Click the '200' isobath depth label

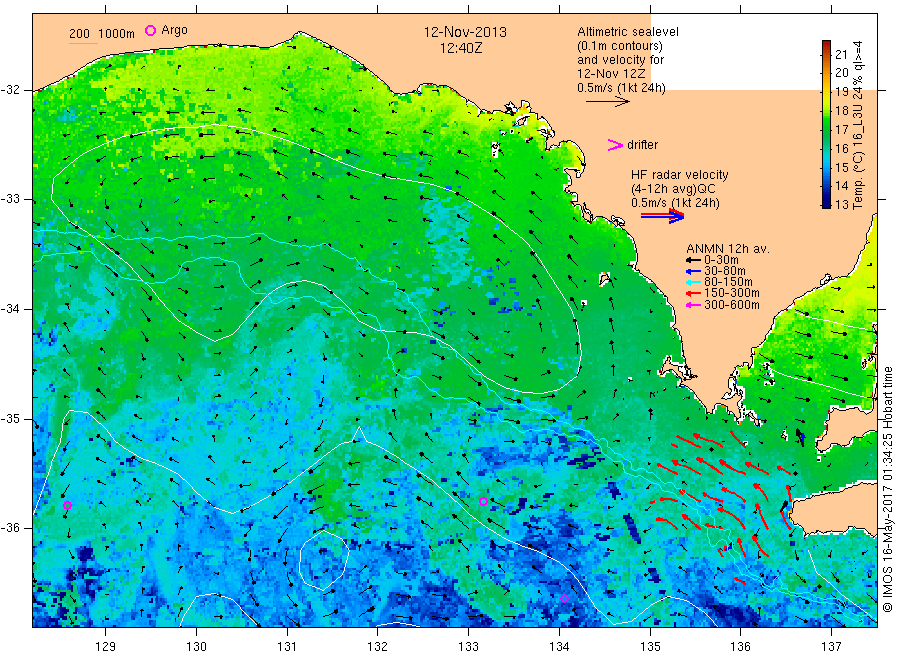click(79, 34)
